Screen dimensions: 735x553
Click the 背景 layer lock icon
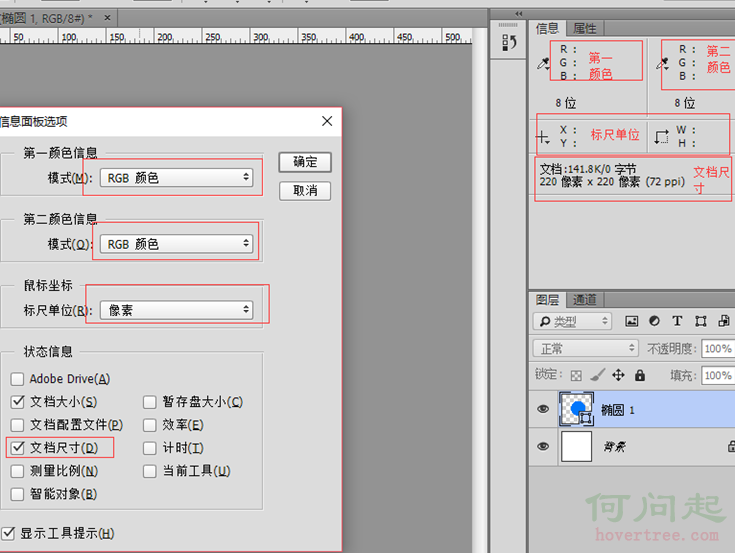tap(731, 447)
